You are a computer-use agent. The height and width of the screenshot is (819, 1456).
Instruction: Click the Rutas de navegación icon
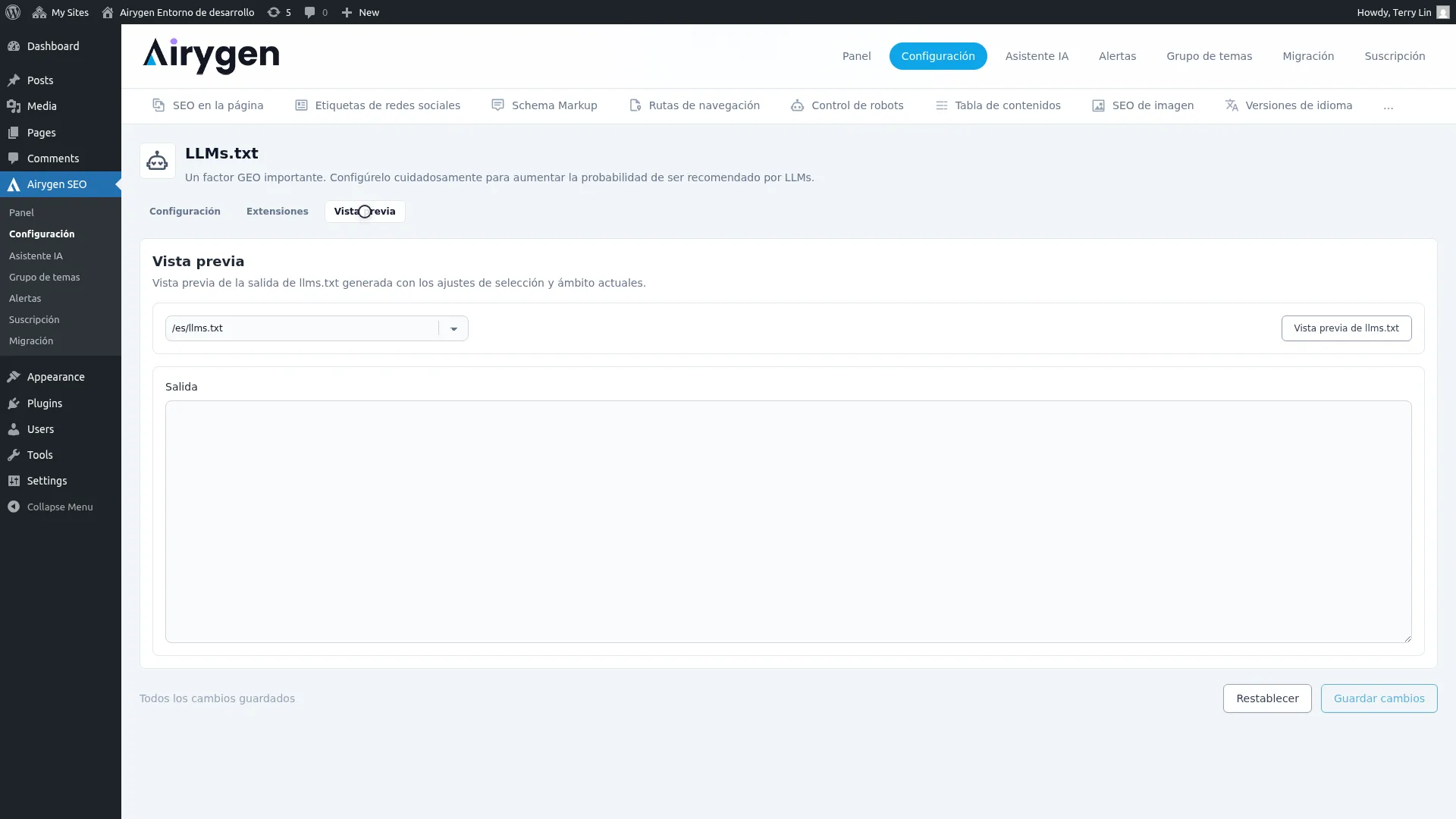click(x=635, y=105)
